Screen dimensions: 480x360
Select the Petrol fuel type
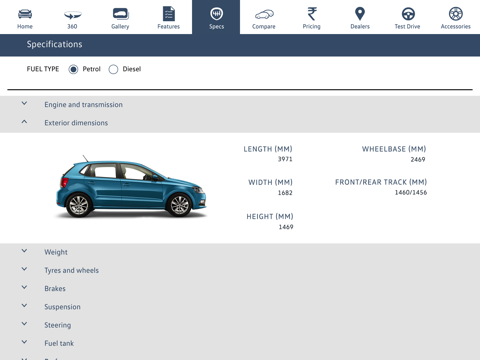pos(73,69)
